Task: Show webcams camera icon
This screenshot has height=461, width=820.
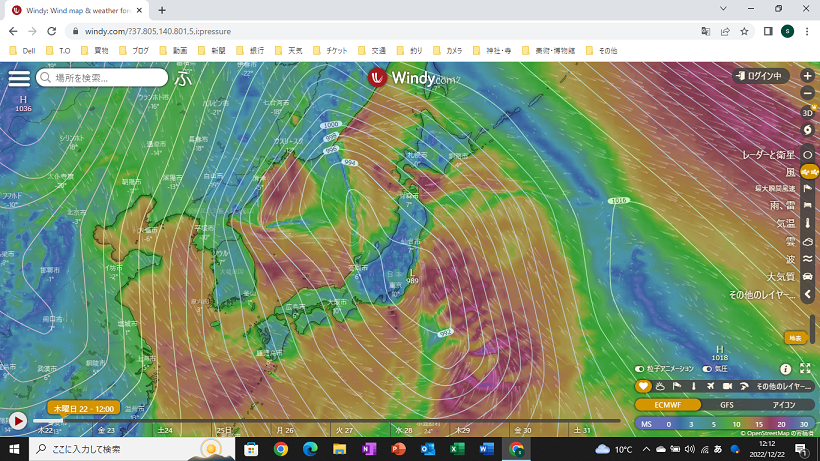Action: click(x=727, y=386)
